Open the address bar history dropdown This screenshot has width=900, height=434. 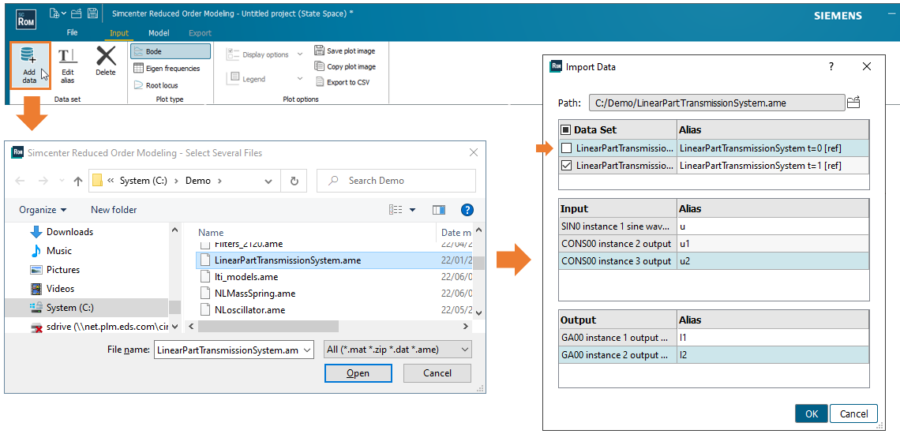[269, 181]
